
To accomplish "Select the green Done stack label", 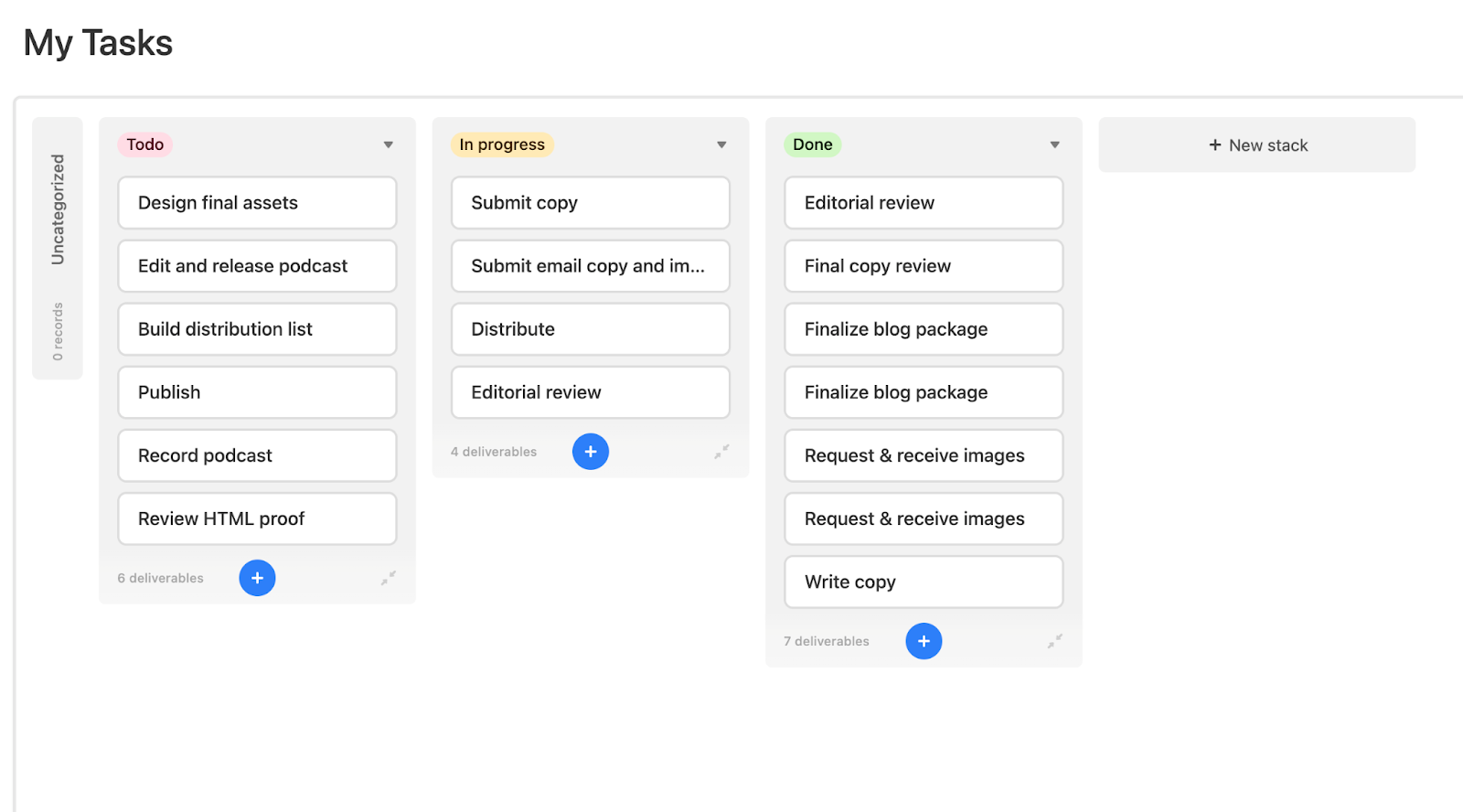I will click(813, 144).
